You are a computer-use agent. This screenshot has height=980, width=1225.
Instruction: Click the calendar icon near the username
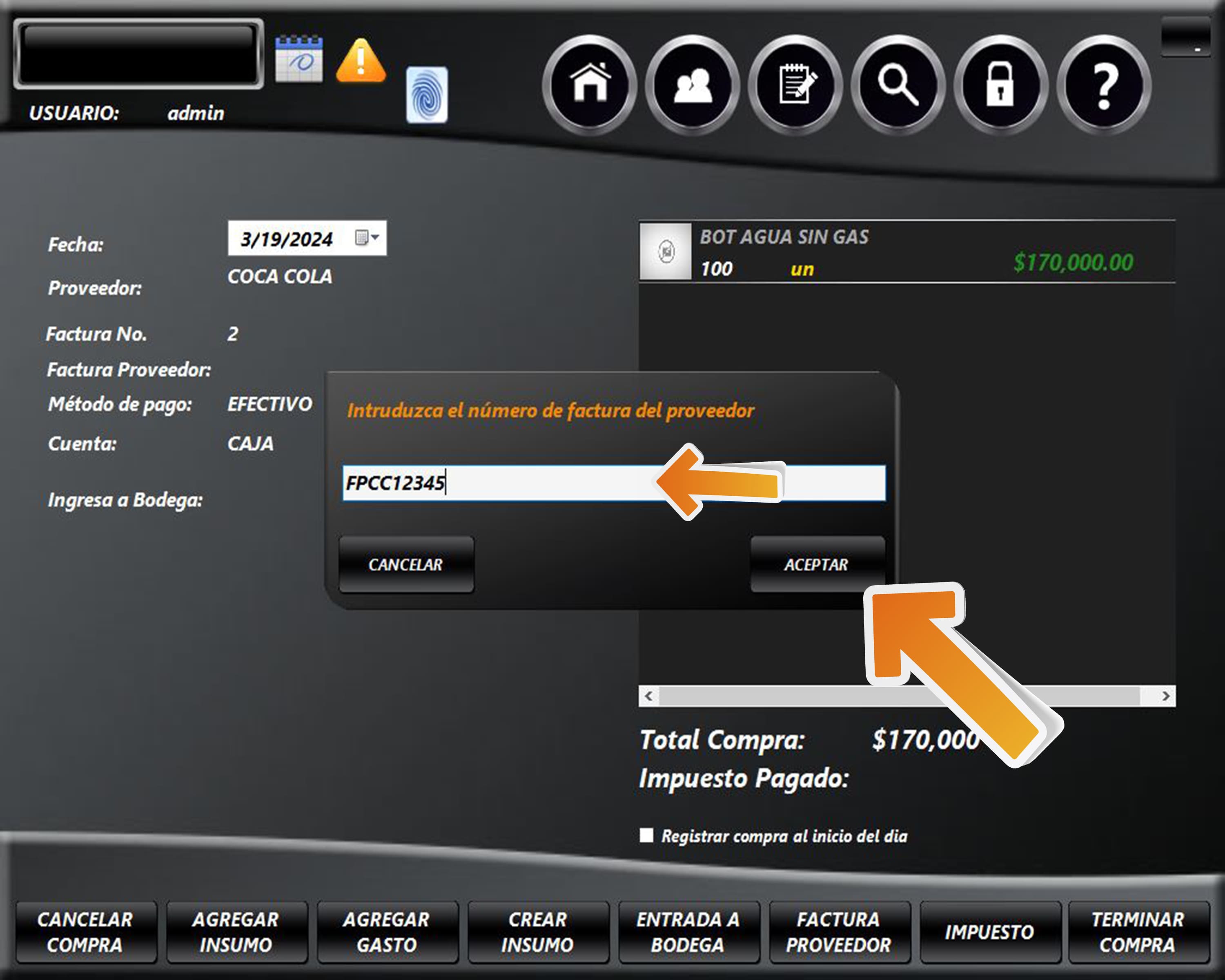[x=299, y=59]
